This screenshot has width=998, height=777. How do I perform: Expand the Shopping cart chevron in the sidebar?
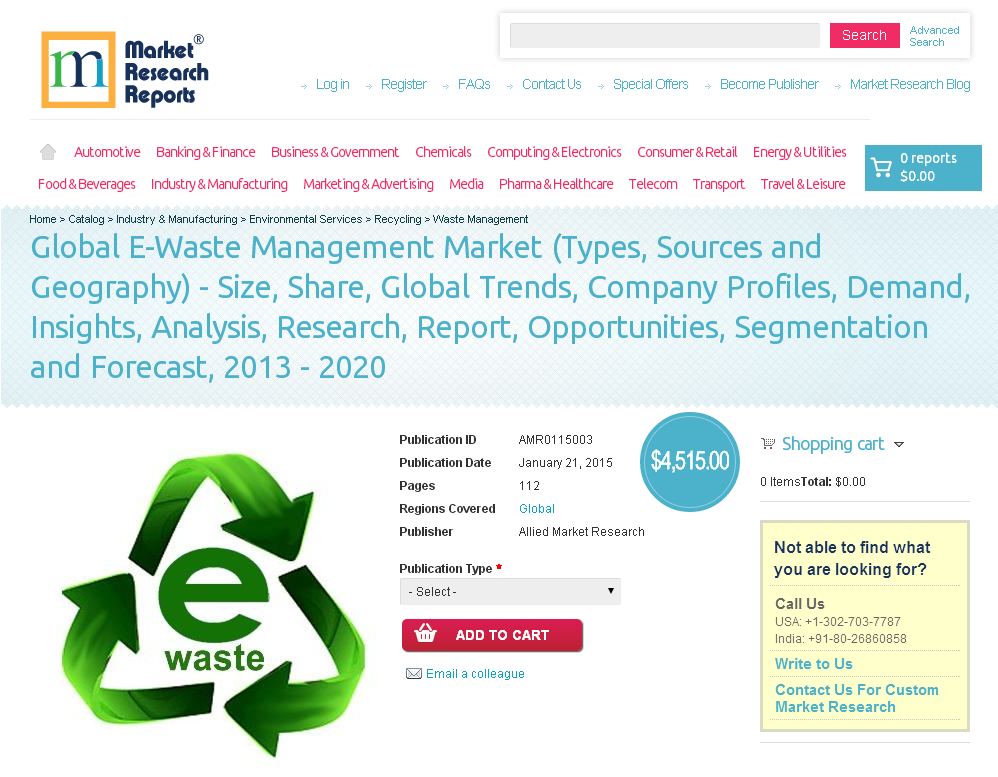point(899,444)
